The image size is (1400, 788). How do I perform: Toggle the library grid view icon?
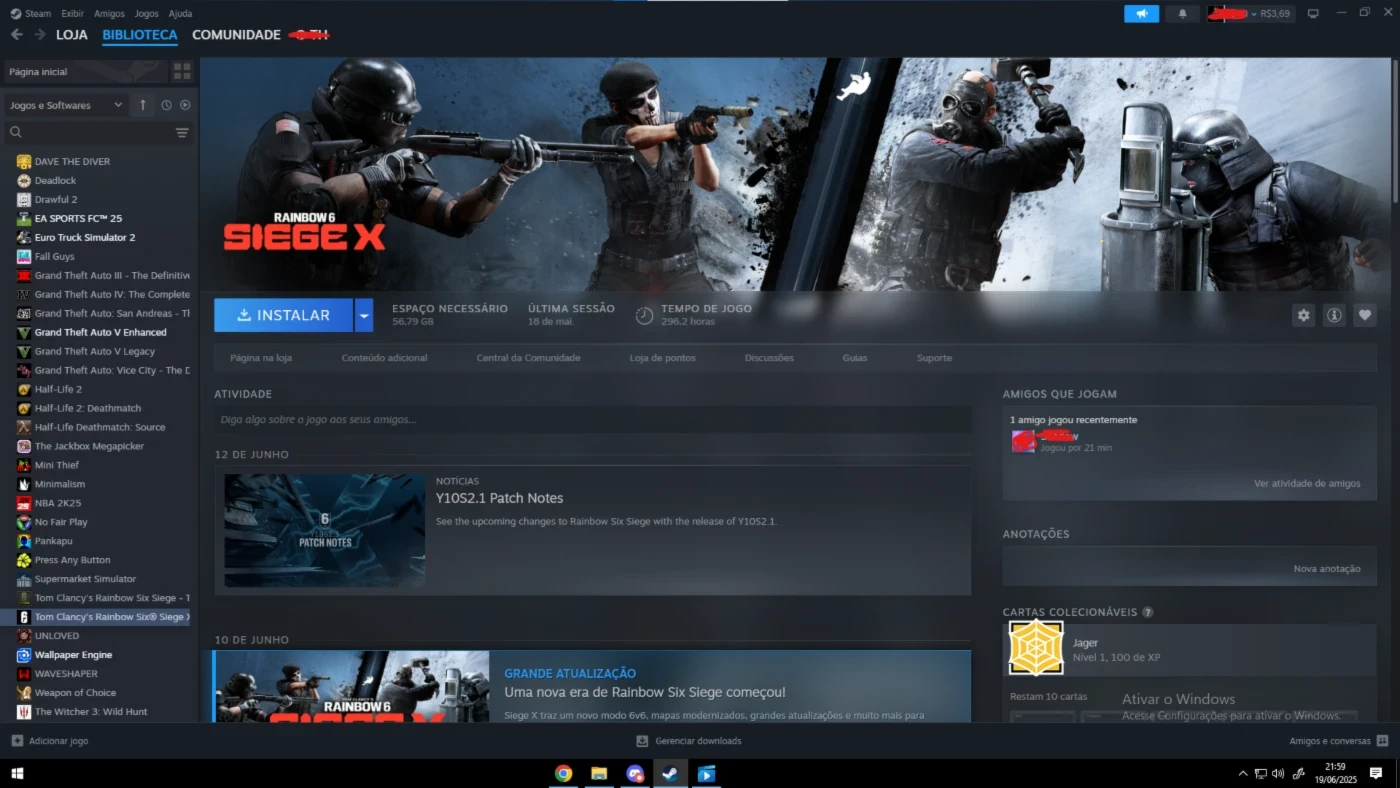(182, 72)
